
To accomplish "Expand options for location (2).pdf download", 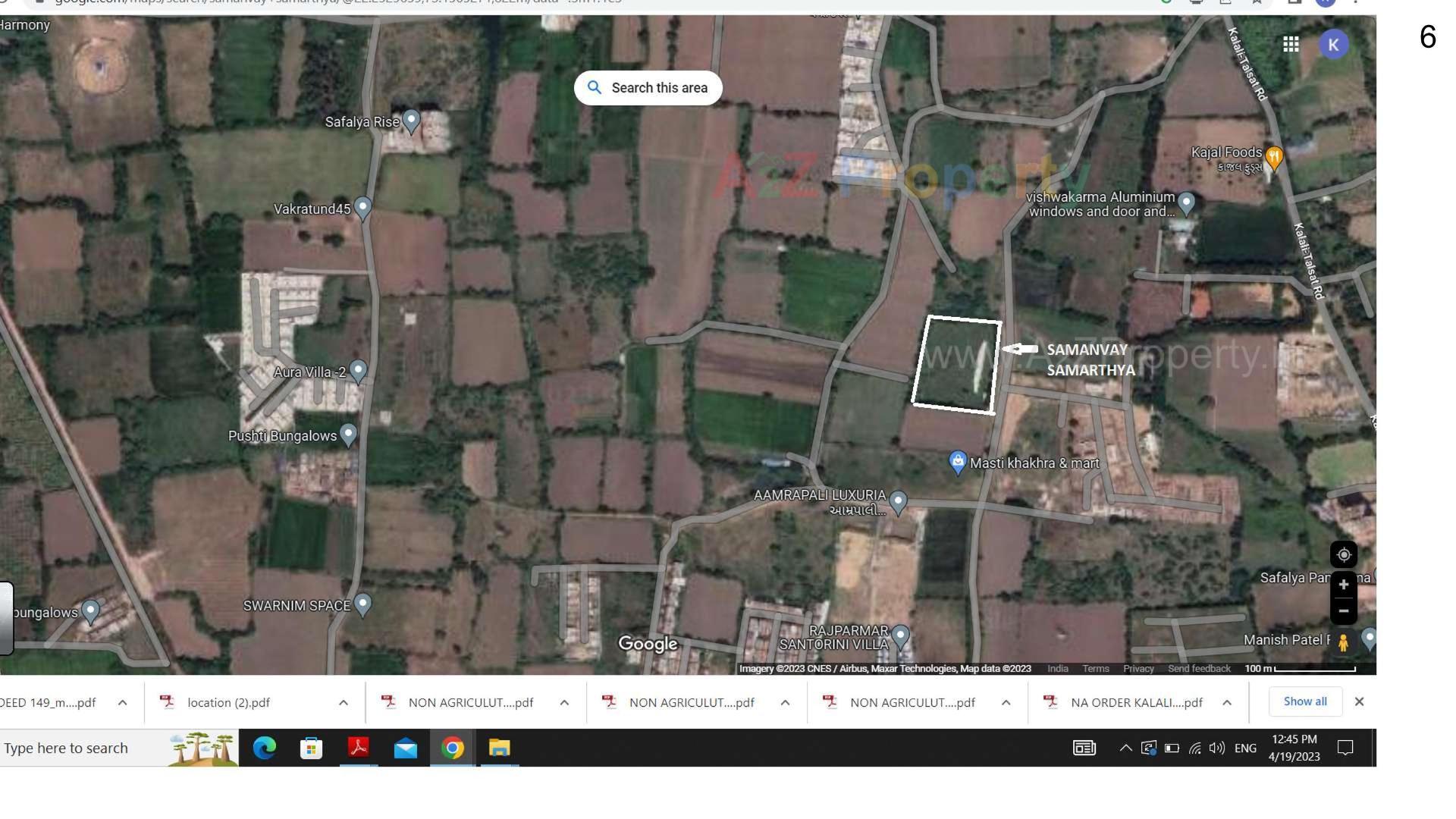I will click(x=344, y=702).
